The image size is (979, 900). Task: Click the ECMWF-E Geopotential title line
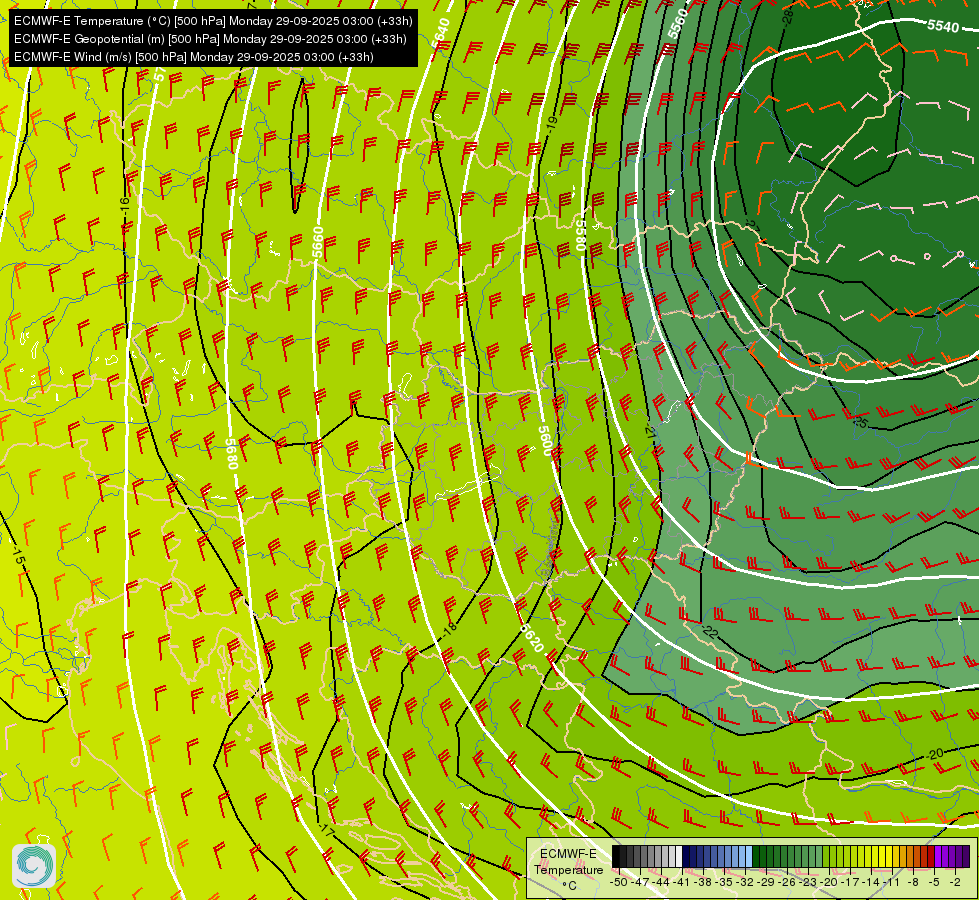(x=210, y=39)
